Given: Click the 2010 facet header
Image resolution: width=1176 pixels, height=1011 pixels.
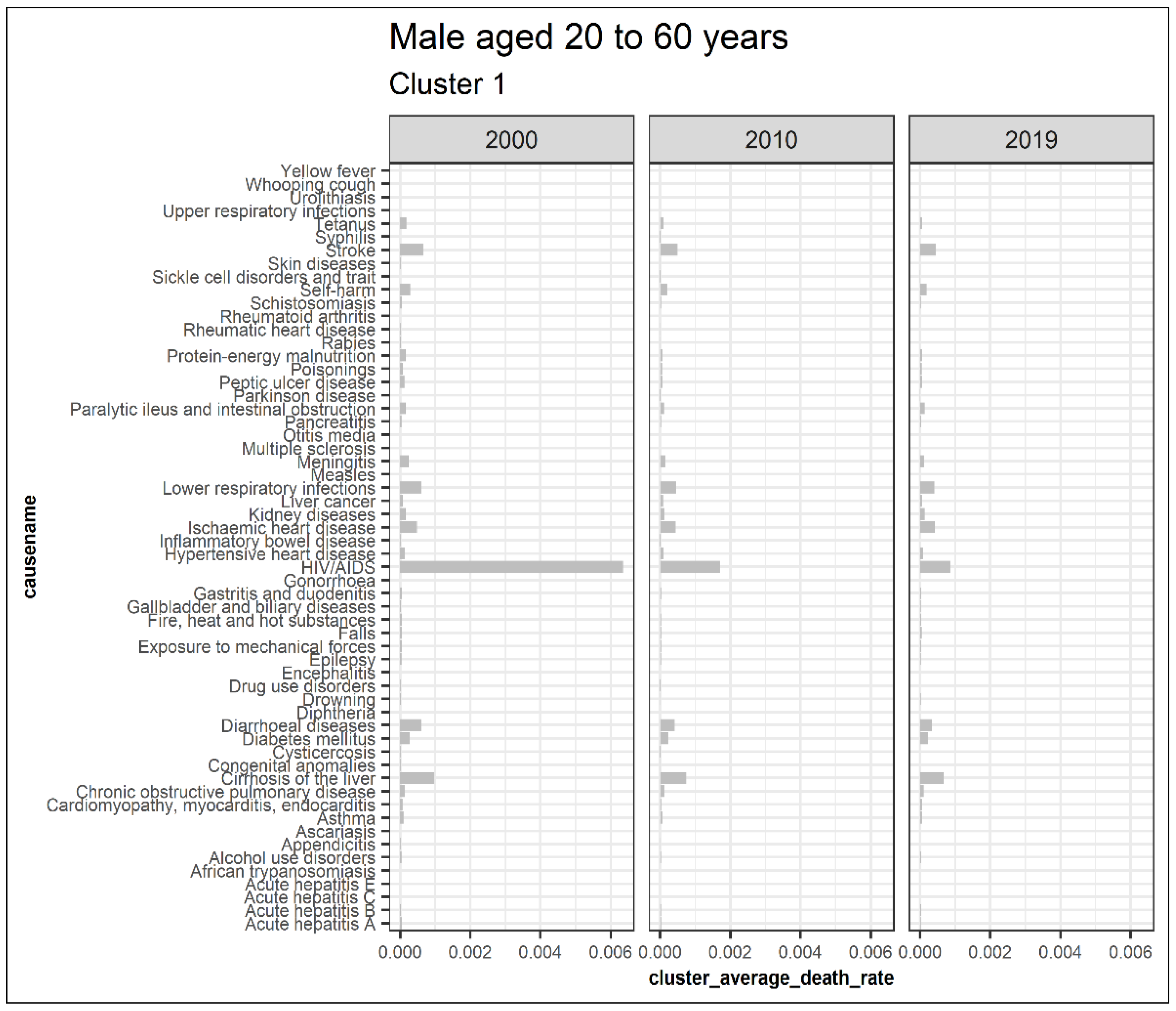Looking at the screenshot, I should pyautogui.click(x=771, y=140).
